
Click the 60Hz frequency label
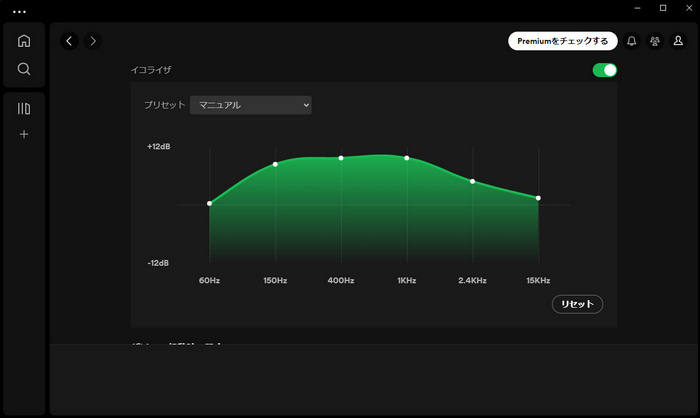click(209, 280)
